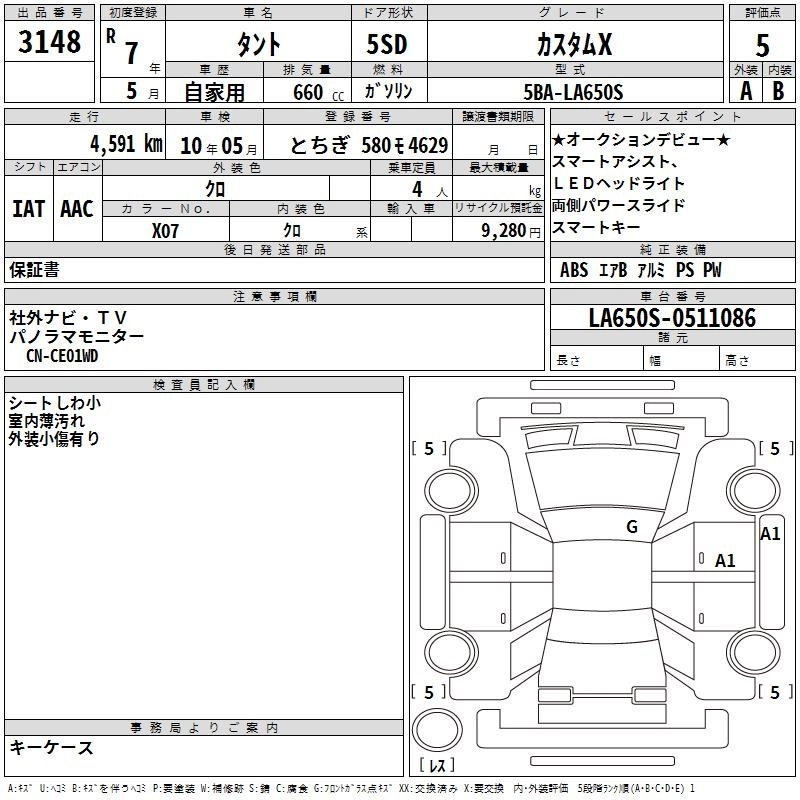The image size is (800, 800).
Task: Select shift type IAT
Action: click(29, 209)
